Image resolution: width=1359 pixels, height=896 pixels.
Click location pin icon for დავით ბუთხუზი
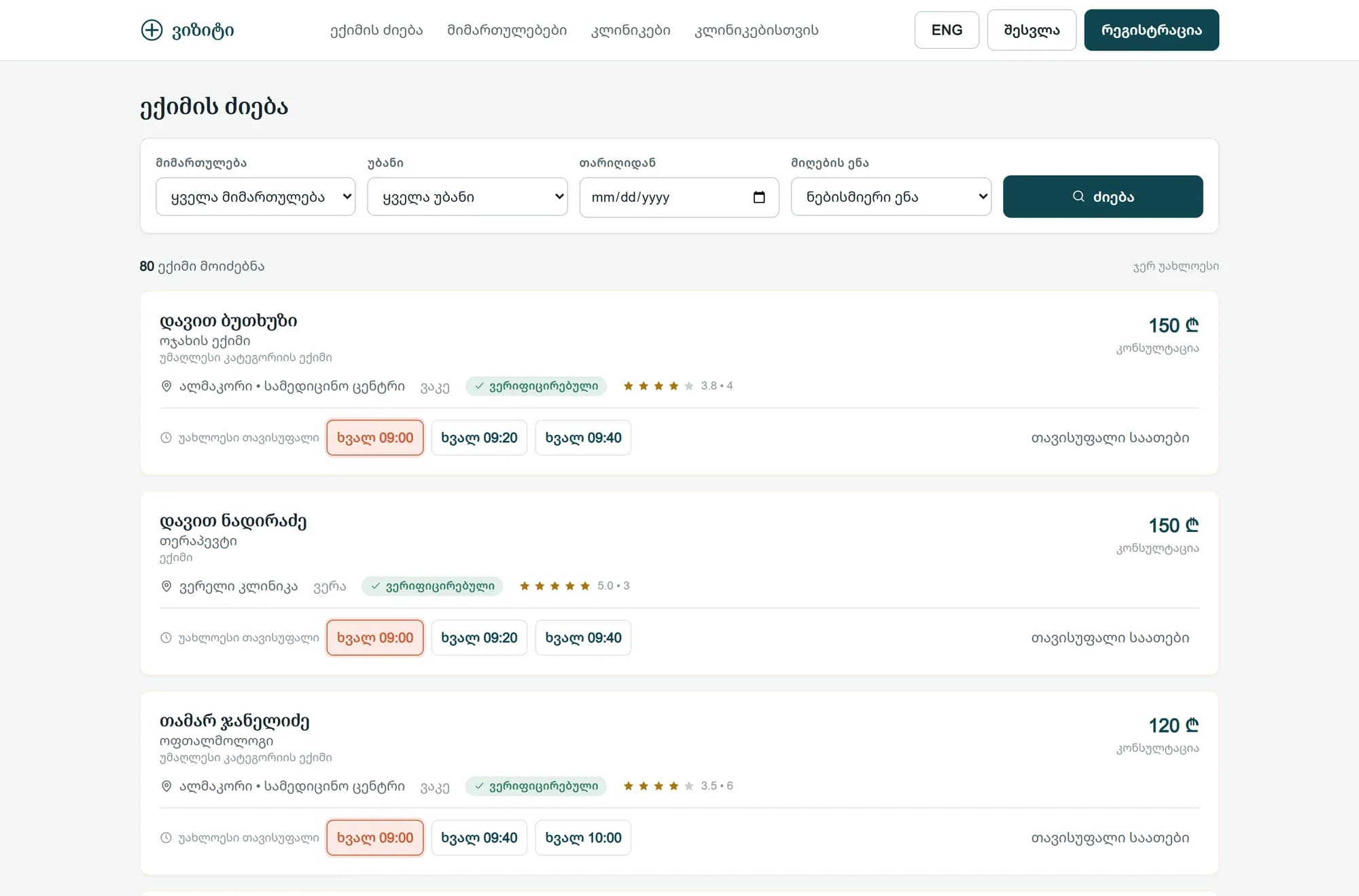[166, 386]
